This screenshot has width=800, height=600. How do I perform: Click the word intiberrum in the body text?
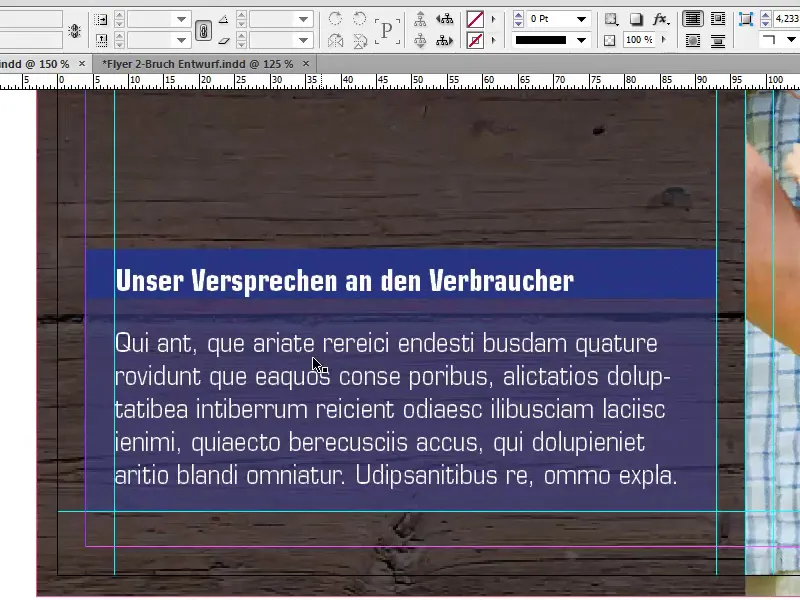pos(252,410)
